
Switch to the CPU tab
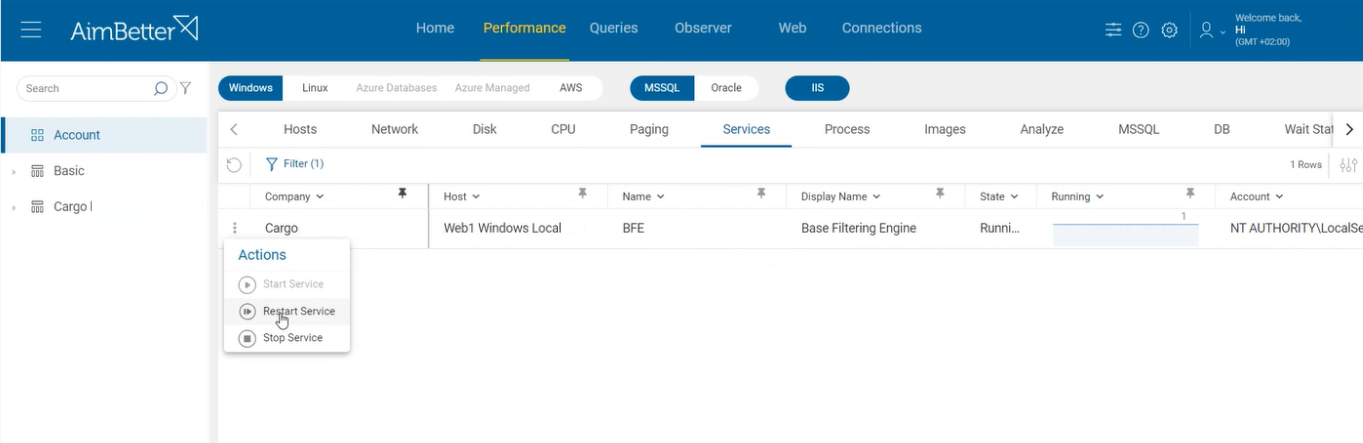pos(563,129)
